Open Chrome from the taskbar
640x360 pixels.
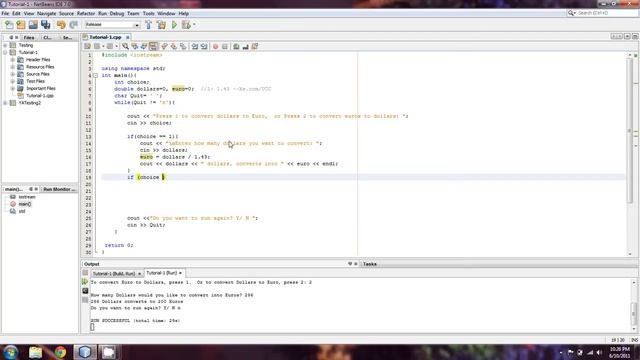(60, 352)
